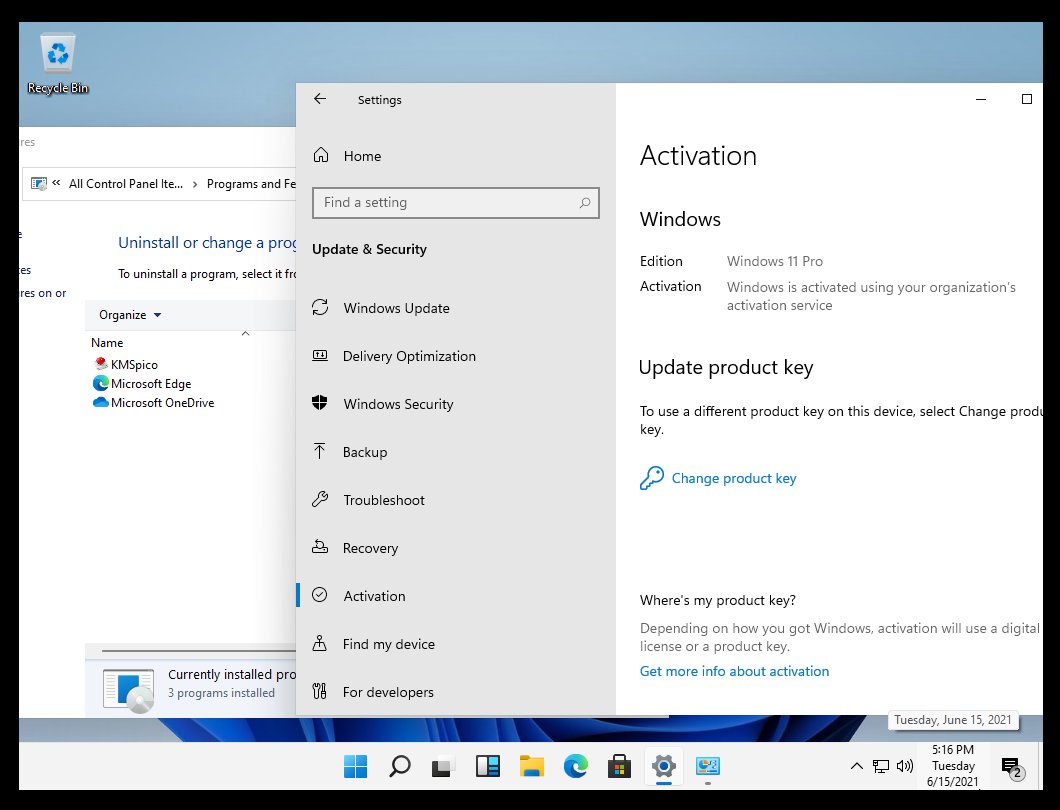Image resolution: width=1060 pixels, height=810 pixels.
Task: Click the network icon in the system tray
Action: (x=881, y=766)
